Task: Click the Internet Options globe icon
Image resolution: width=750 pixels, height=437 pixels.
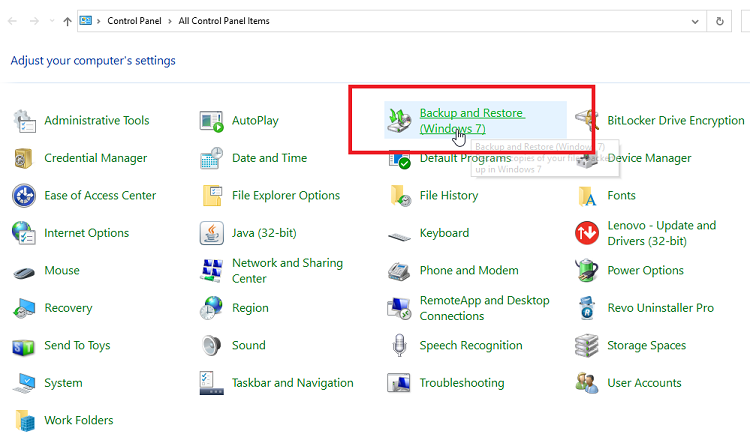Action: pos(23,233)
